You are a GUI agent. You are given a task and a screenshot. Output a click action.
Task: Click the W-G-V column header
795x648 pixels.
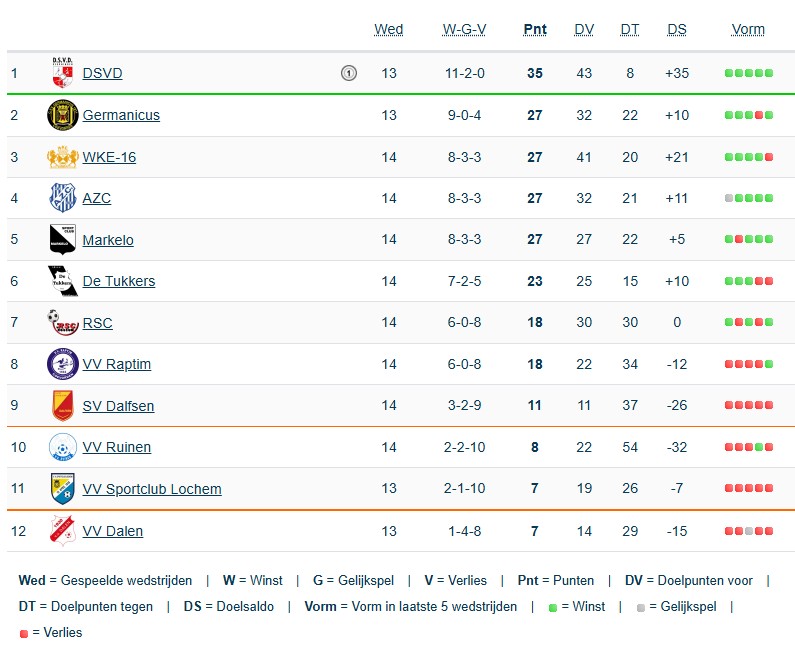[464, 29]
